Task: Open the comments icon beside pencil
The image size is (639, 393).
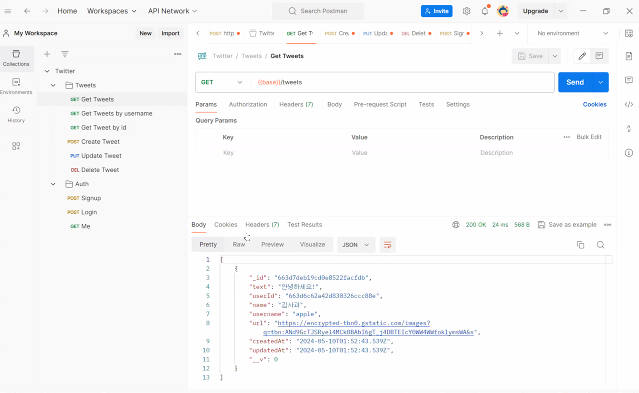Action: pos(599,56)
